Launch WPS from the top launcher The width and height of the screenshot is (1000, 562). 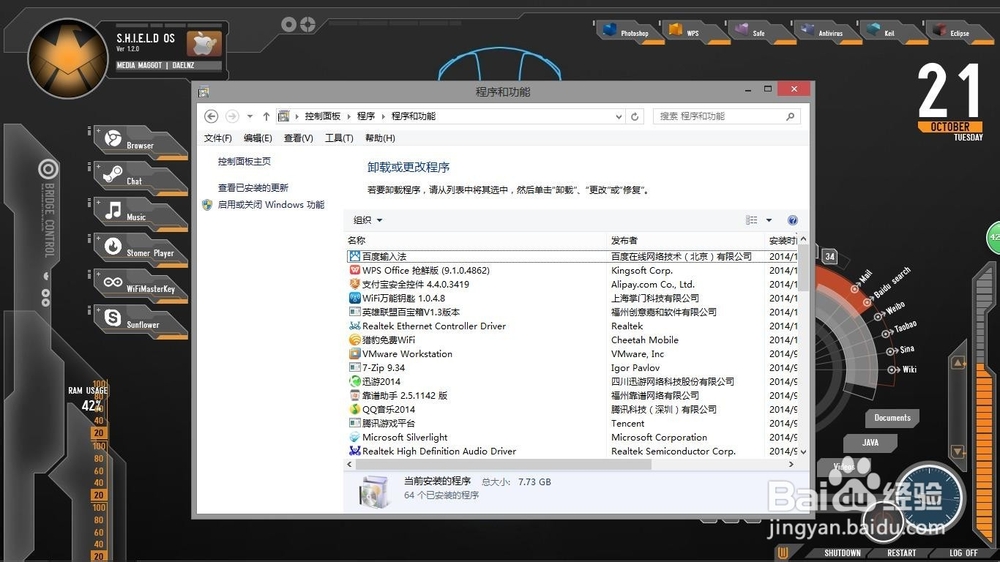pos(695,32)
